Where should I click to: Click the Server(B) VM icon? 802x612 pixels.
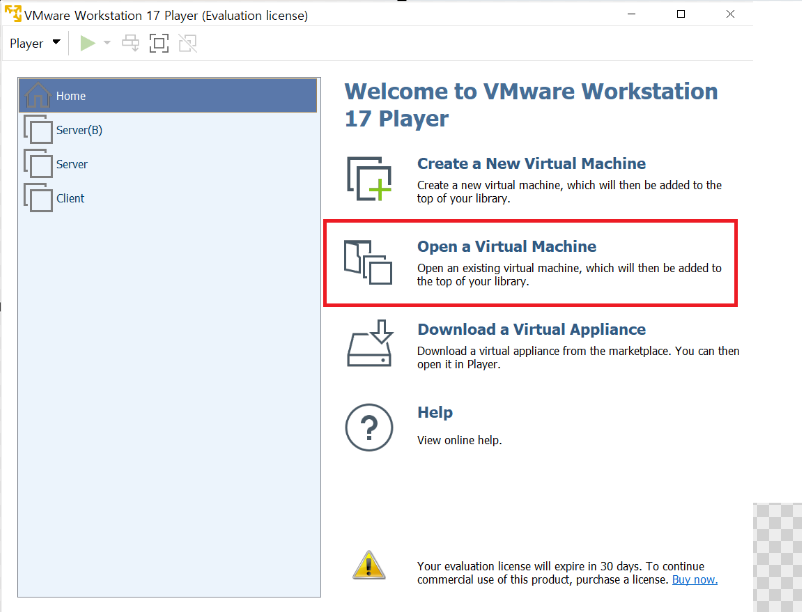click(x=38, y=129)
